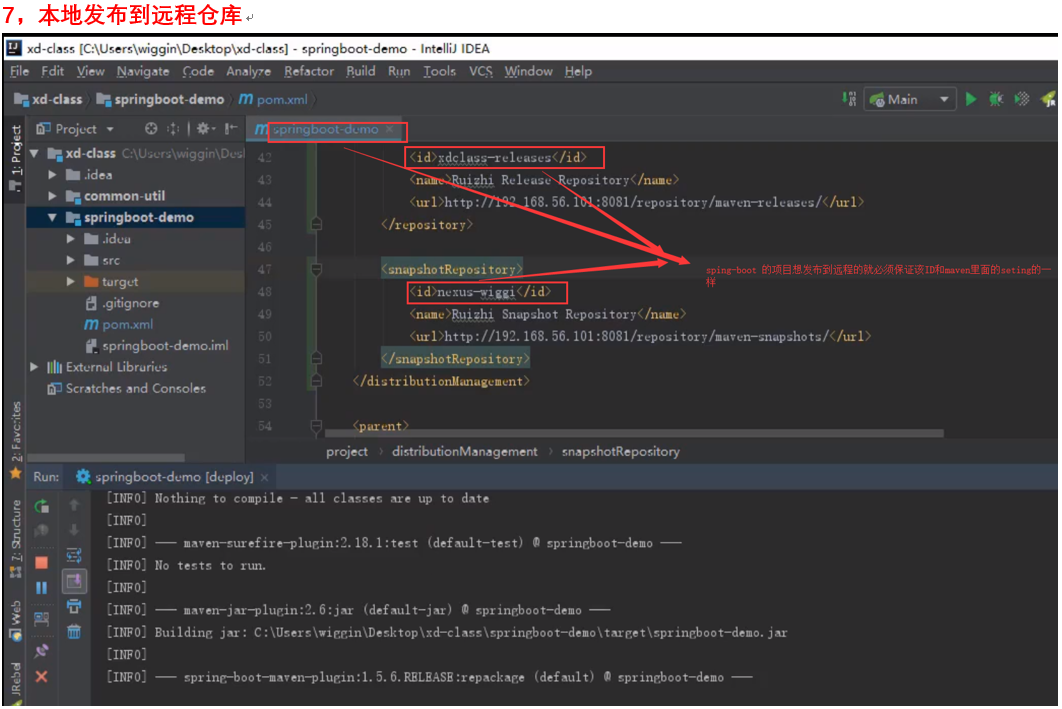The image size is (1062, 709).
Task: Print console output using the printer icon
Action: pyautogui.click(x=74, y=606)
